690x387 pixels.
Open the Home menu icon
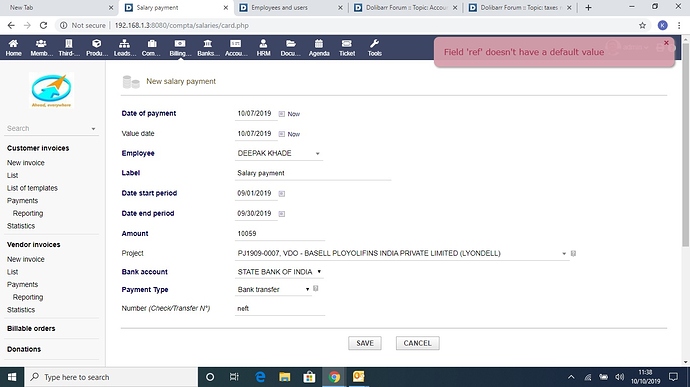(x=13, y=44)
